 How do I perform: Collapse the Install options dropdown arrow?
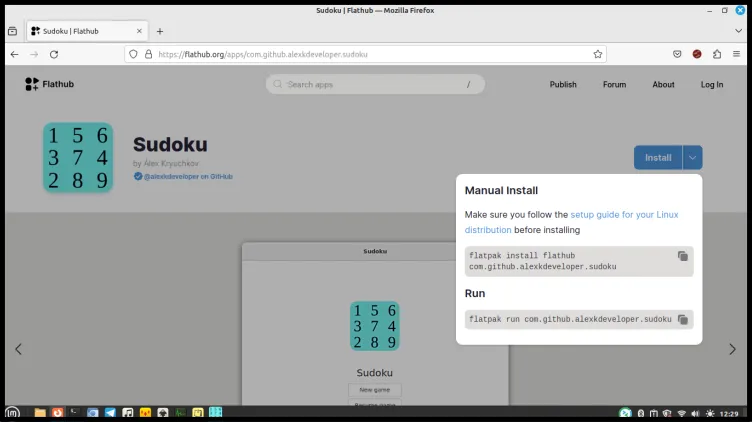(x=692, y=157)
